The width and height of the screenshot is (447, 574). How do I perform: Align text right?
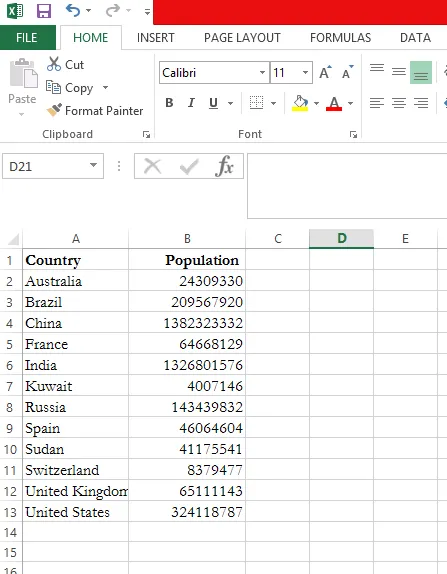point(421,103)
